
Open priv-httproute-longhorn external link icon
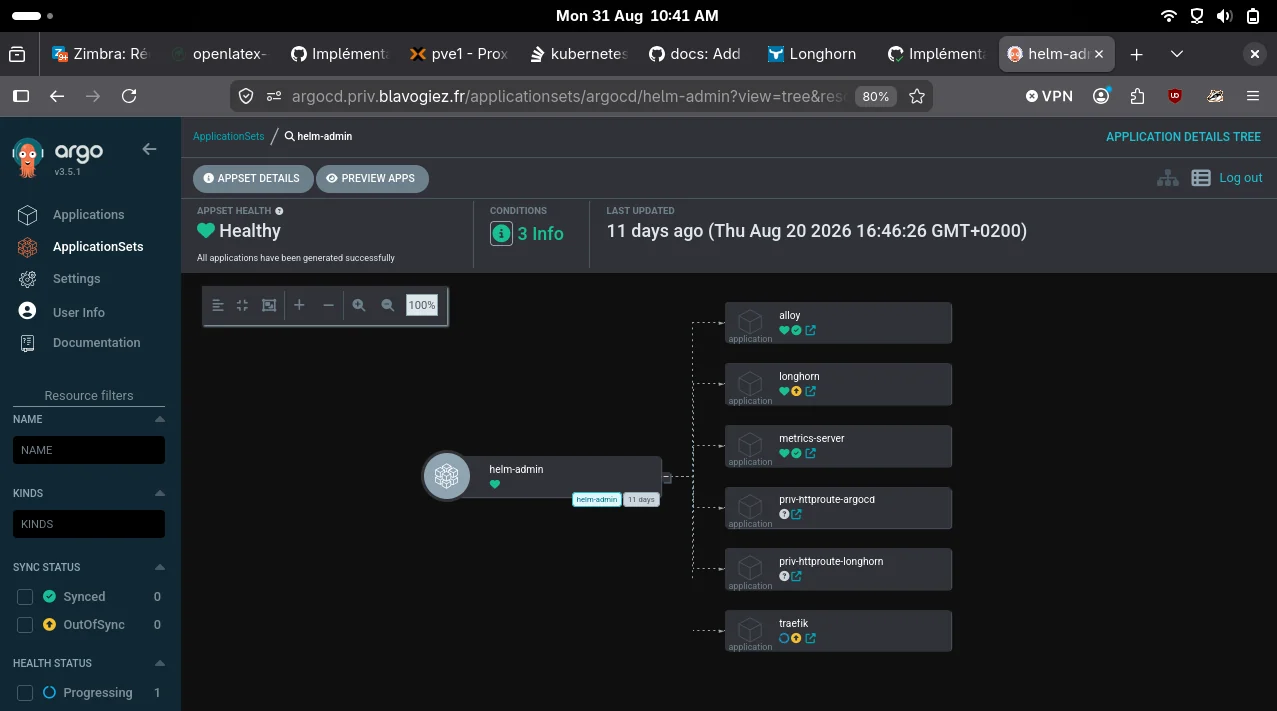coord(797,577)
